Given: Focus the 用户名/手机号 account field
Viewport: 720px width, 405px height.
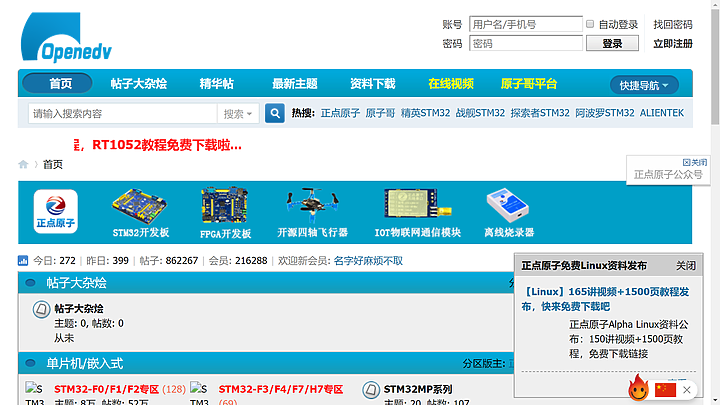Looking at the screenshot, I should coord(526,24).
